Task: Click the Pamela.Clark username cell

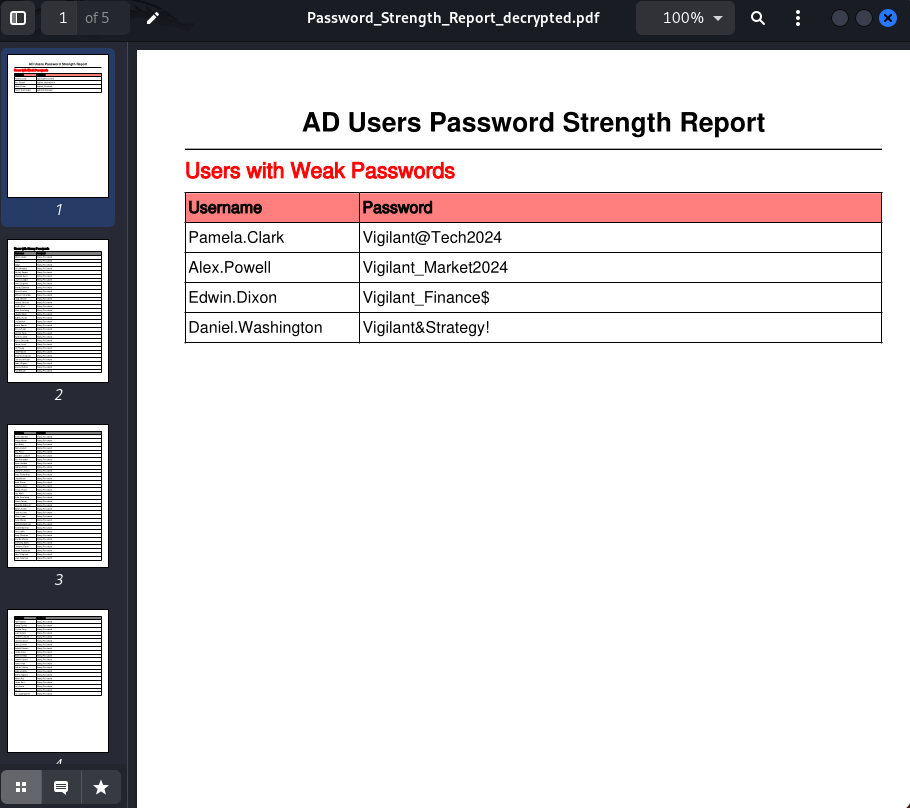Action: pyautogui.click(x=272, y=237)
